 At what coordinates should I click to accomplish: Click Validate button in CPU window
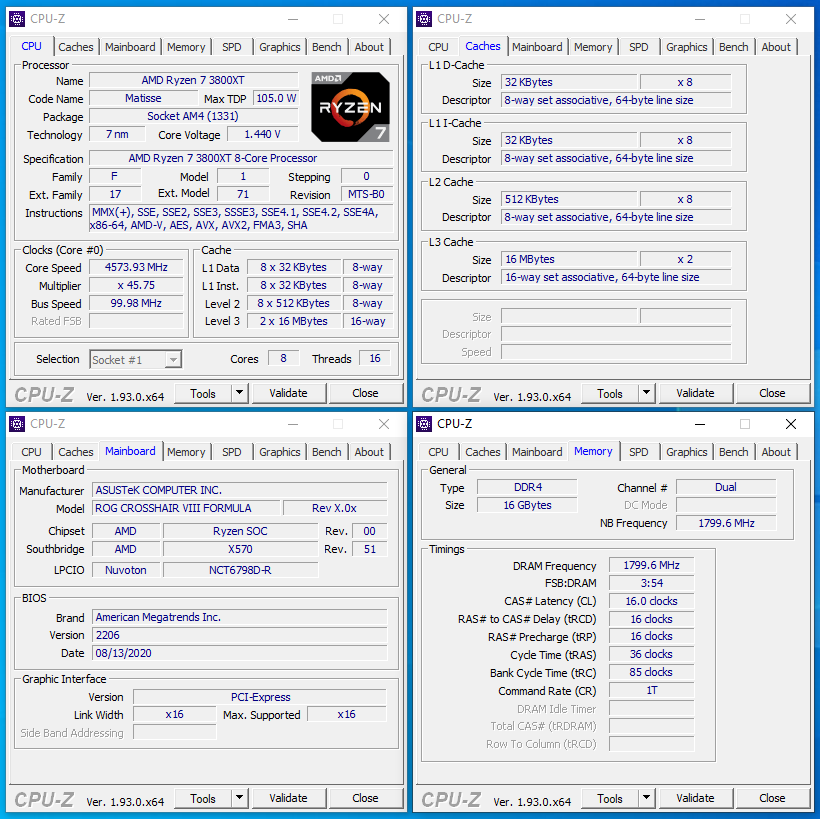click(289, 393)
